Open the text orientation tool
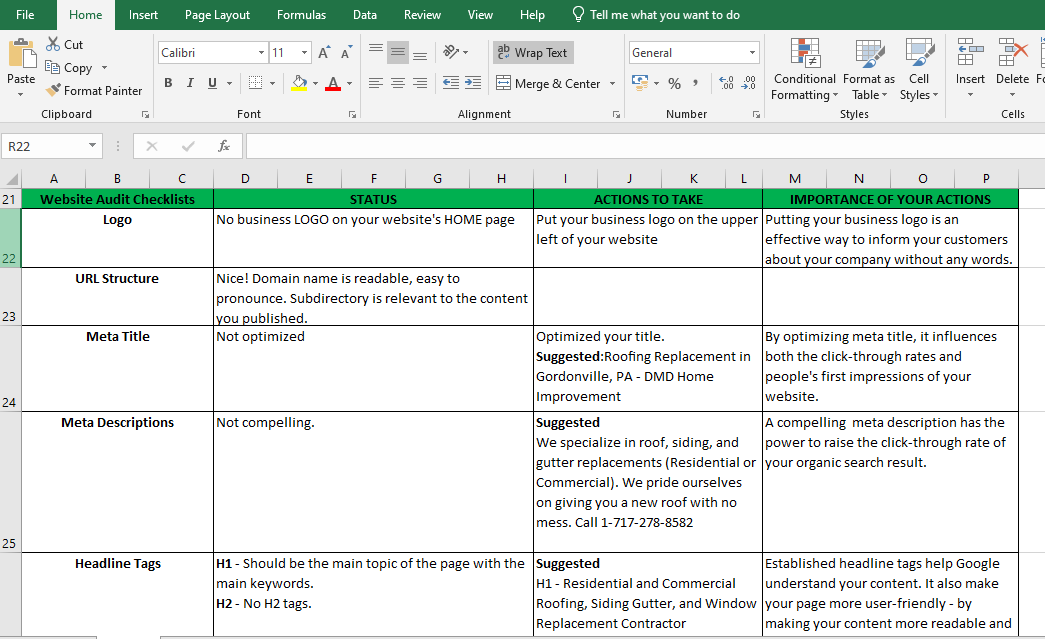Screen dimensions: 1045x639 coord(452,52)
